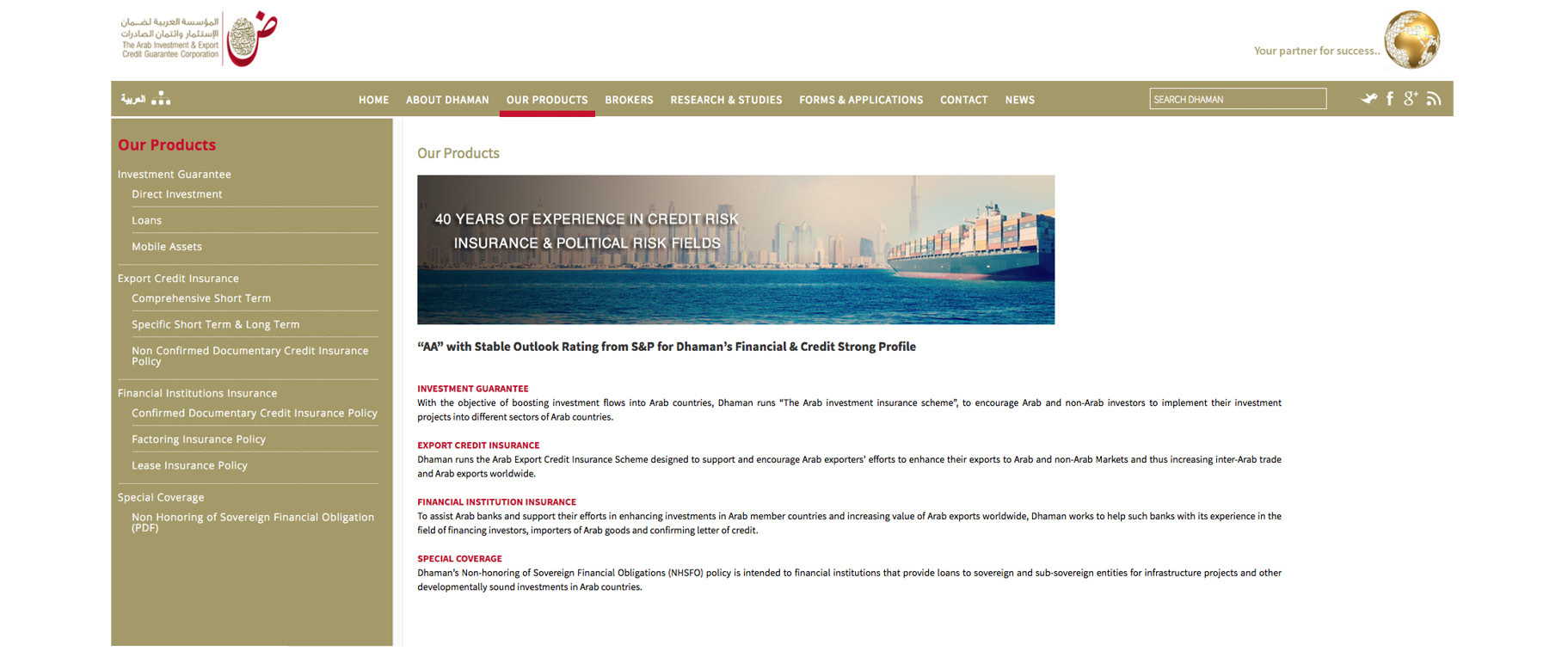Click the shipping banner image

coord(735,249)
